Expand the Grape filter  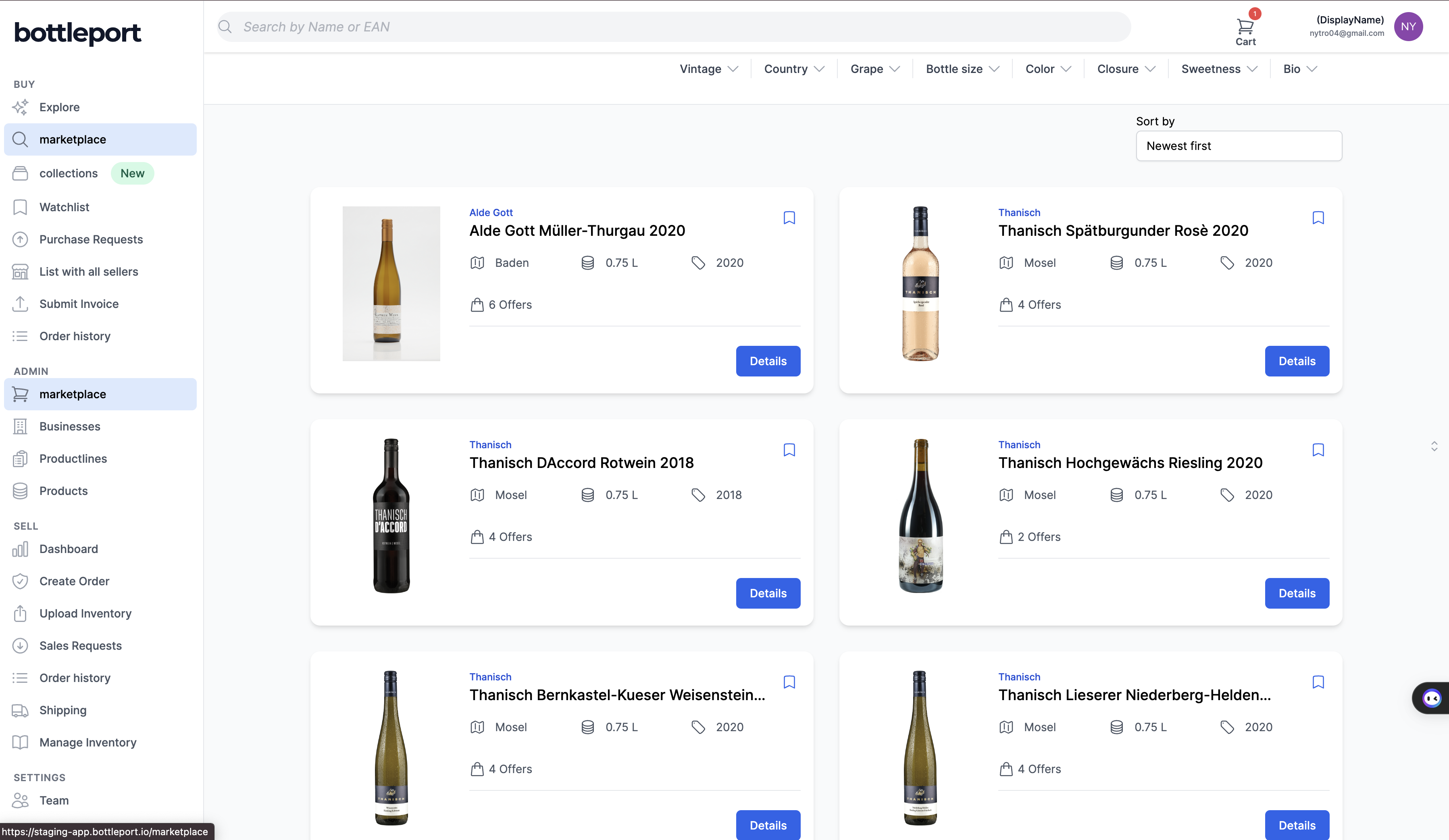[875, 69]
